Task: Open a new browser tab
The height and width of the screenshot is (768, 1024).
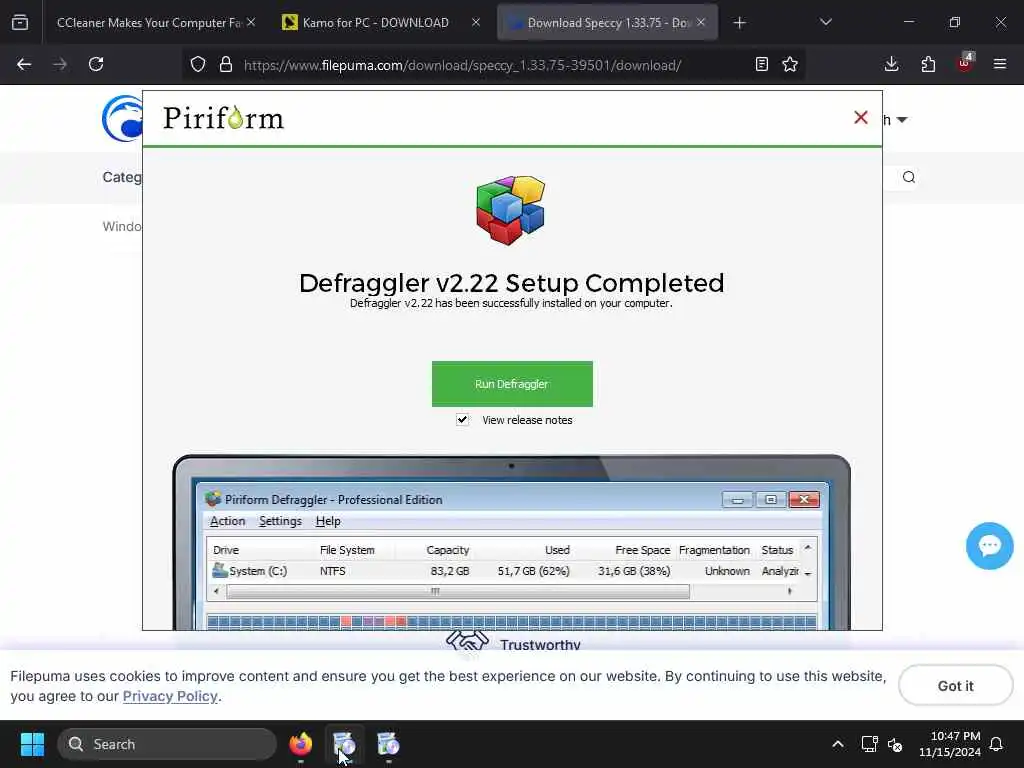Action: pyautogui.click(x=739, y=23)
